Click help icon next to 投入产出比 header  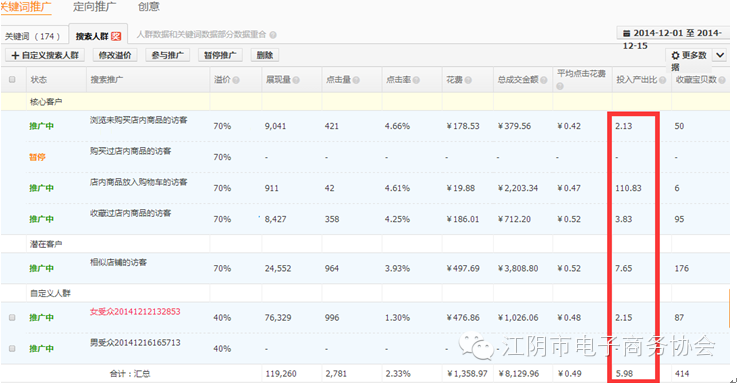[663, 80]
